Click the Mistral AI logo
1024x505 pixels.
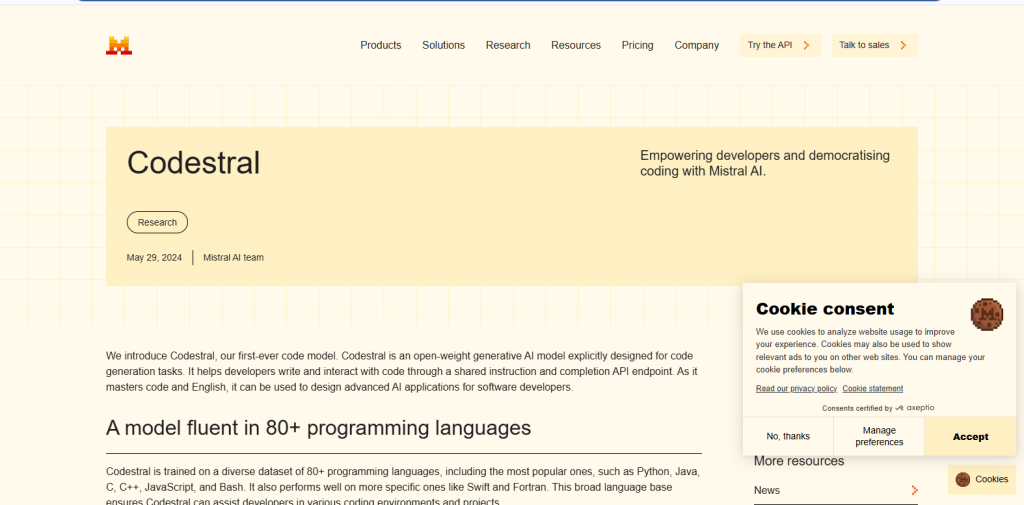coord(119,45)
